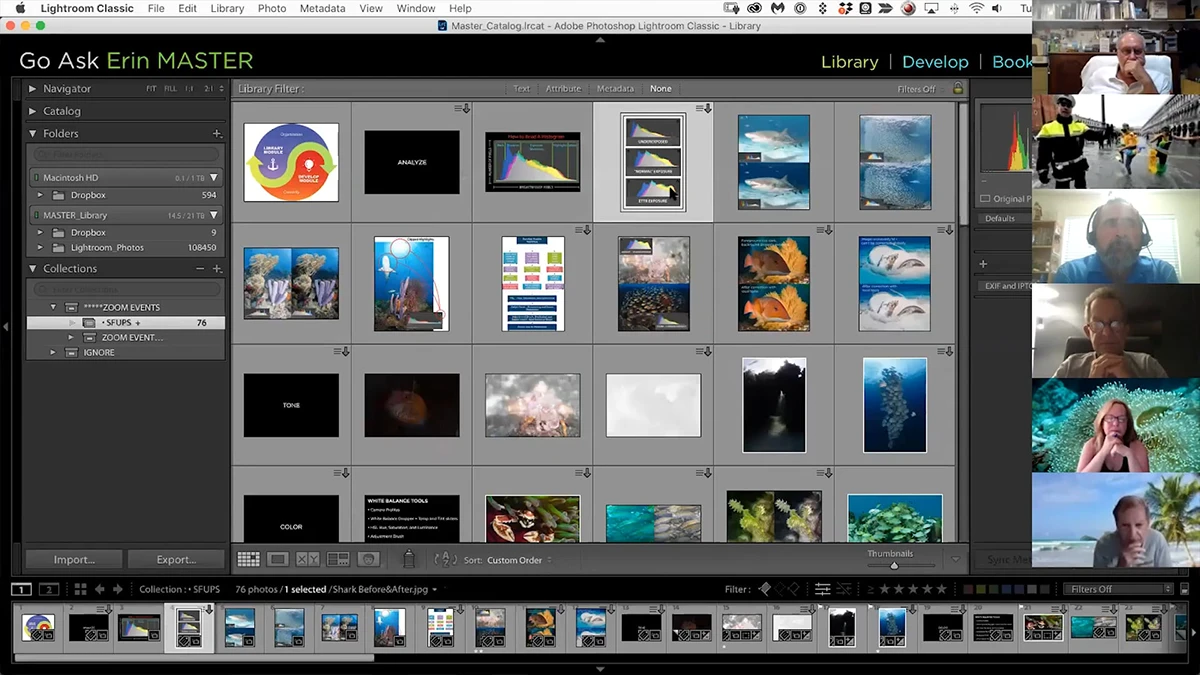Reverse sort direction A-Z icon
The image size is (1200, 675).
click(x=446, y=560)
